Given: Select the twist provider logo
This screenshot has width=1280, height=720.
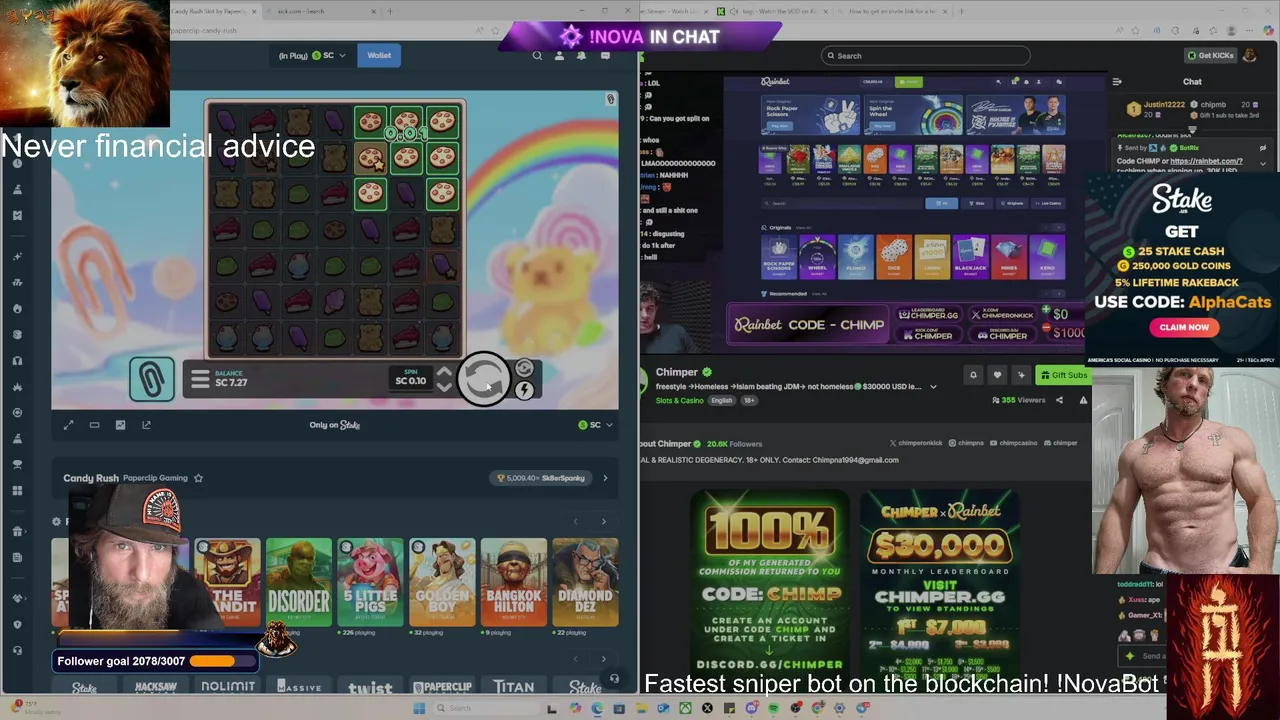Looking at the screenshot, I should pos(370,687).
